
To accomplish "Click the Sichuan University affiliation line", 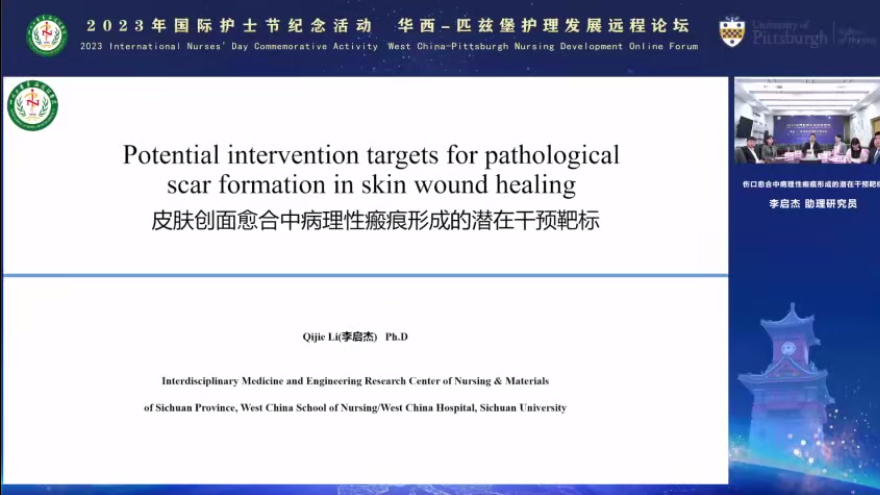I will pyautogui.click(x=355, y=408).
